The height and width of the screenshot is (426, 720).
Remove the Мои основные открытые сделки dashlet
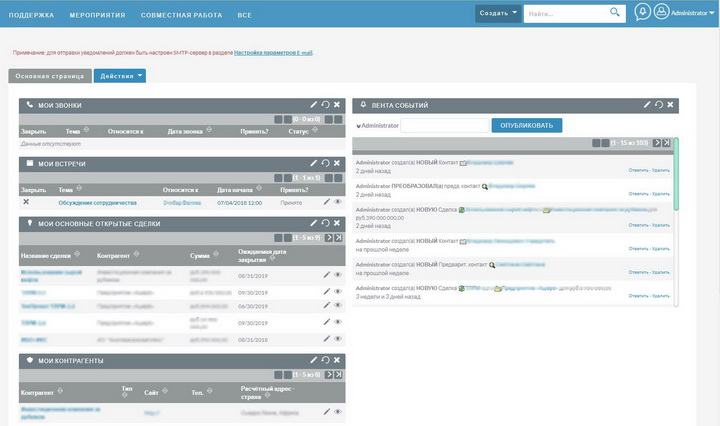click(337, 223)
